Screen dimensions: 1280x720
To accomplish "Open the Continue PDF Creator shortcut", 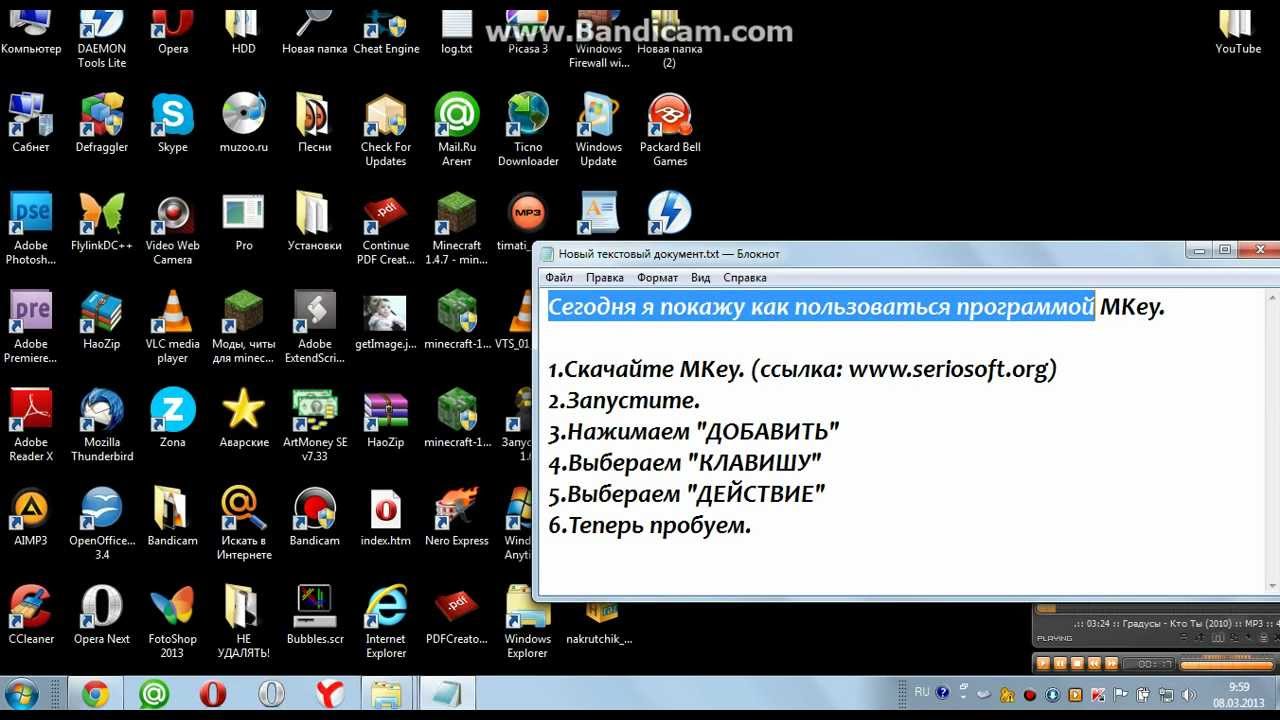I will (386, 228).
